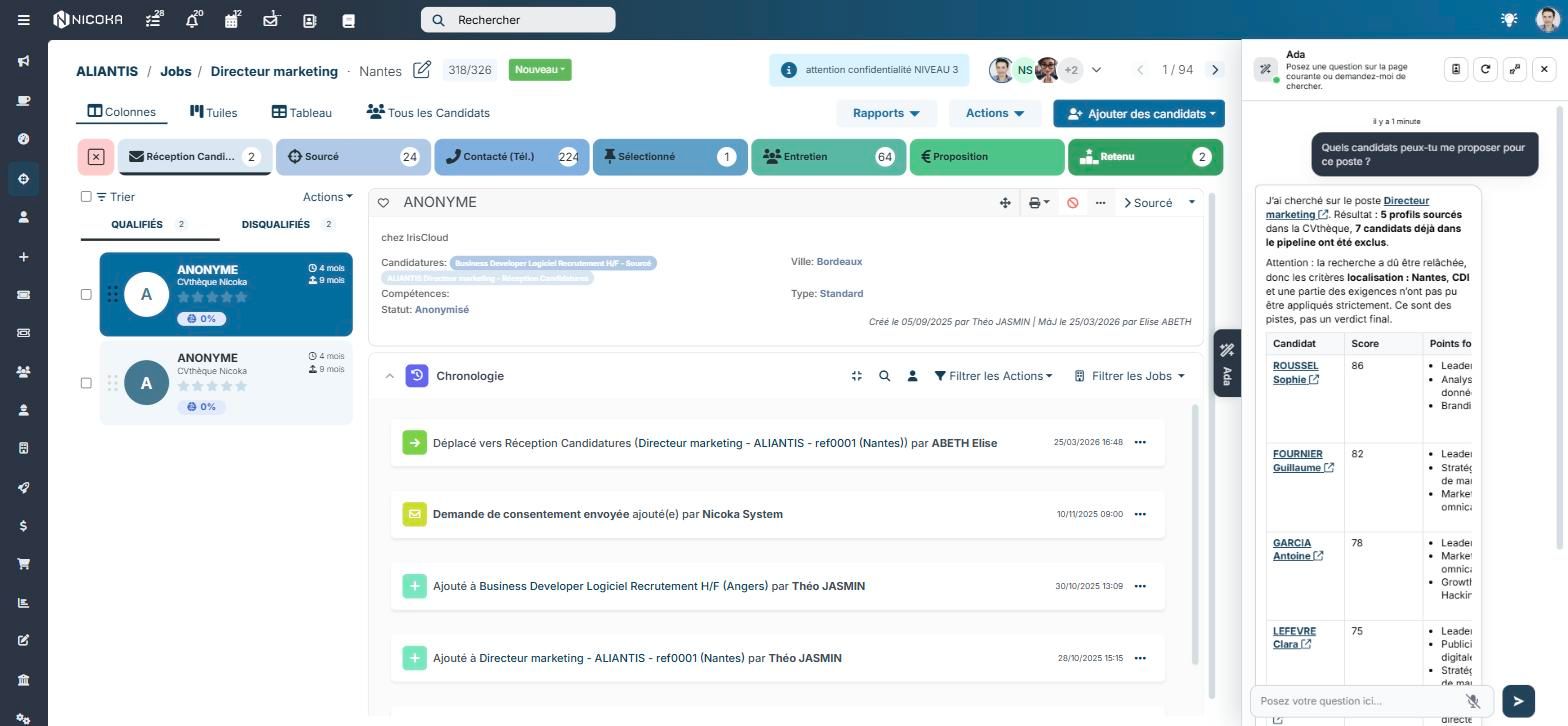Click the collapse-all icon in Chronologie
Viewport: 1568px width, 726px height.
(x=856, y=376)
